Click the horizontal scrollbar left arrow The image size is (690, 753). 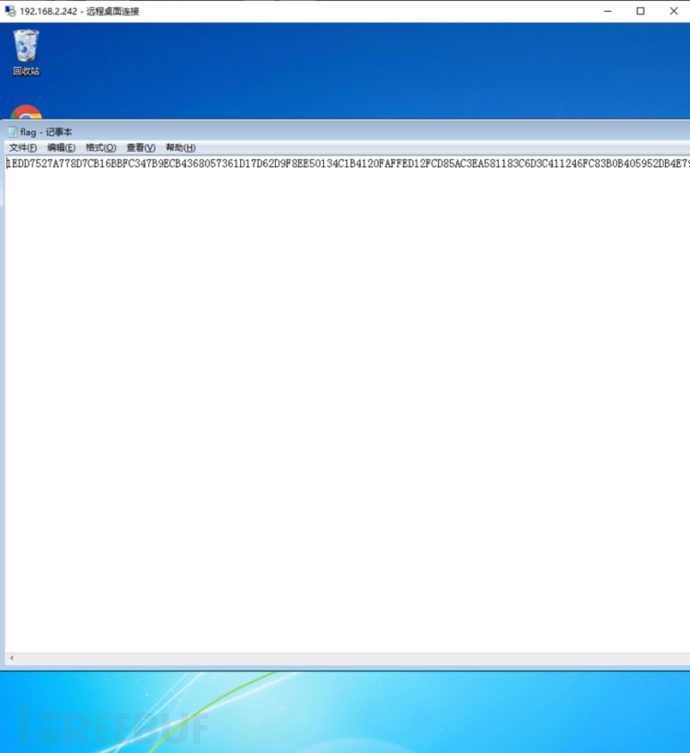[12, 658]
